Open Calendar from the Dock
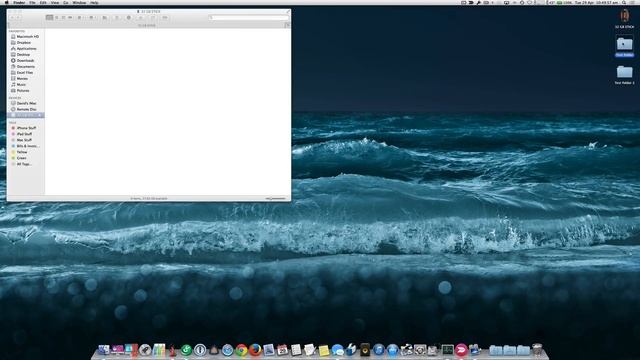The height and width of the screenshot is (360, 640). click(282, 350)
